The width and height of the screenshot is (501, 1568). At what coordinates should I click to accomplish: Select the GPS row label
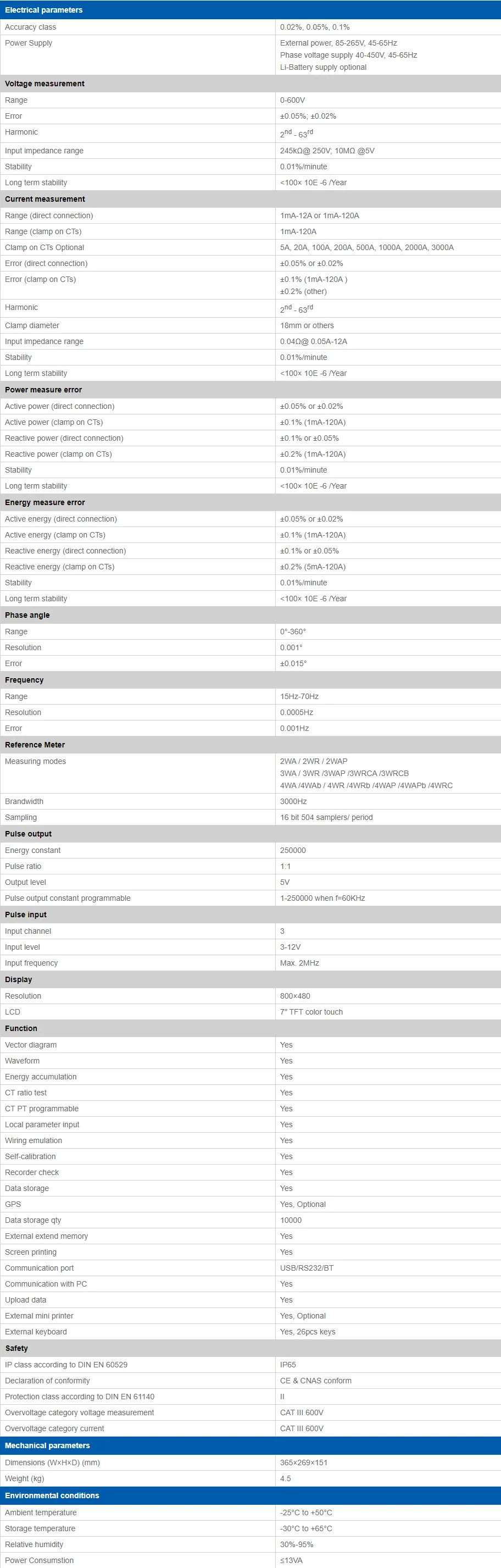tap(13, 1205)
